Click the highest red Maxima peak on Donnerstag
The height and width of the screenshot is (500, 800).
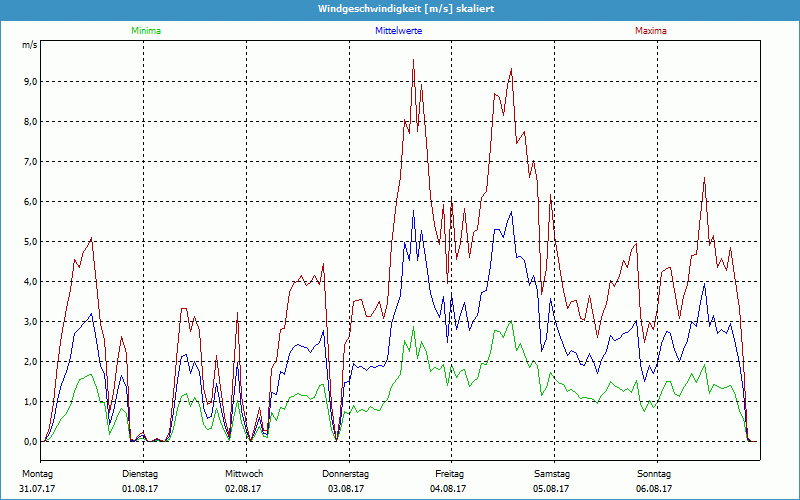click(x=413, y=60)
